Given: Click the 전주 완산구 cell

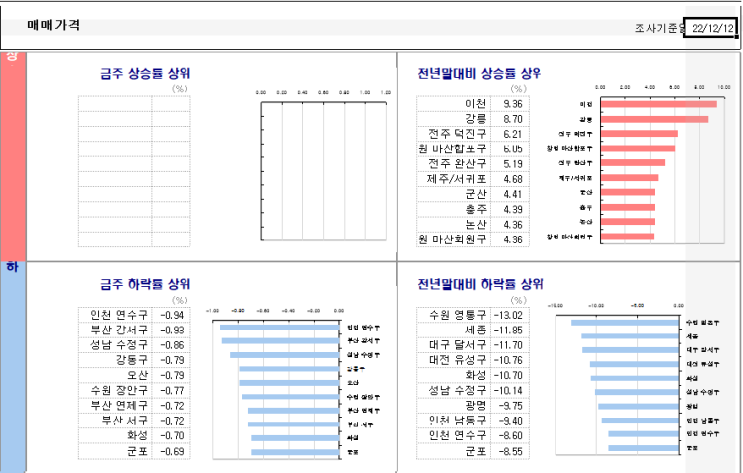Looking at the screenshot, I should pyautogui.click(x=453, y=164).
